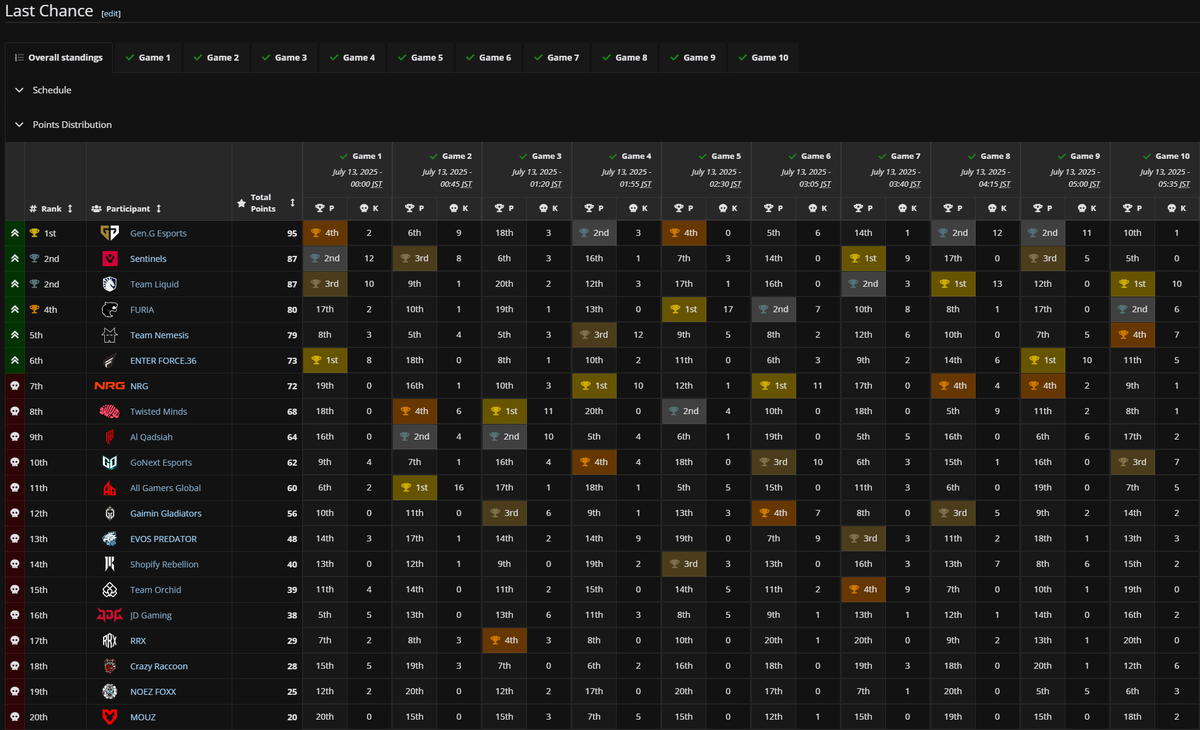Screen dimensions: 1200x730
Task: Click the NRG team logo
Action: pyautogui.click(x=109, y=386)
